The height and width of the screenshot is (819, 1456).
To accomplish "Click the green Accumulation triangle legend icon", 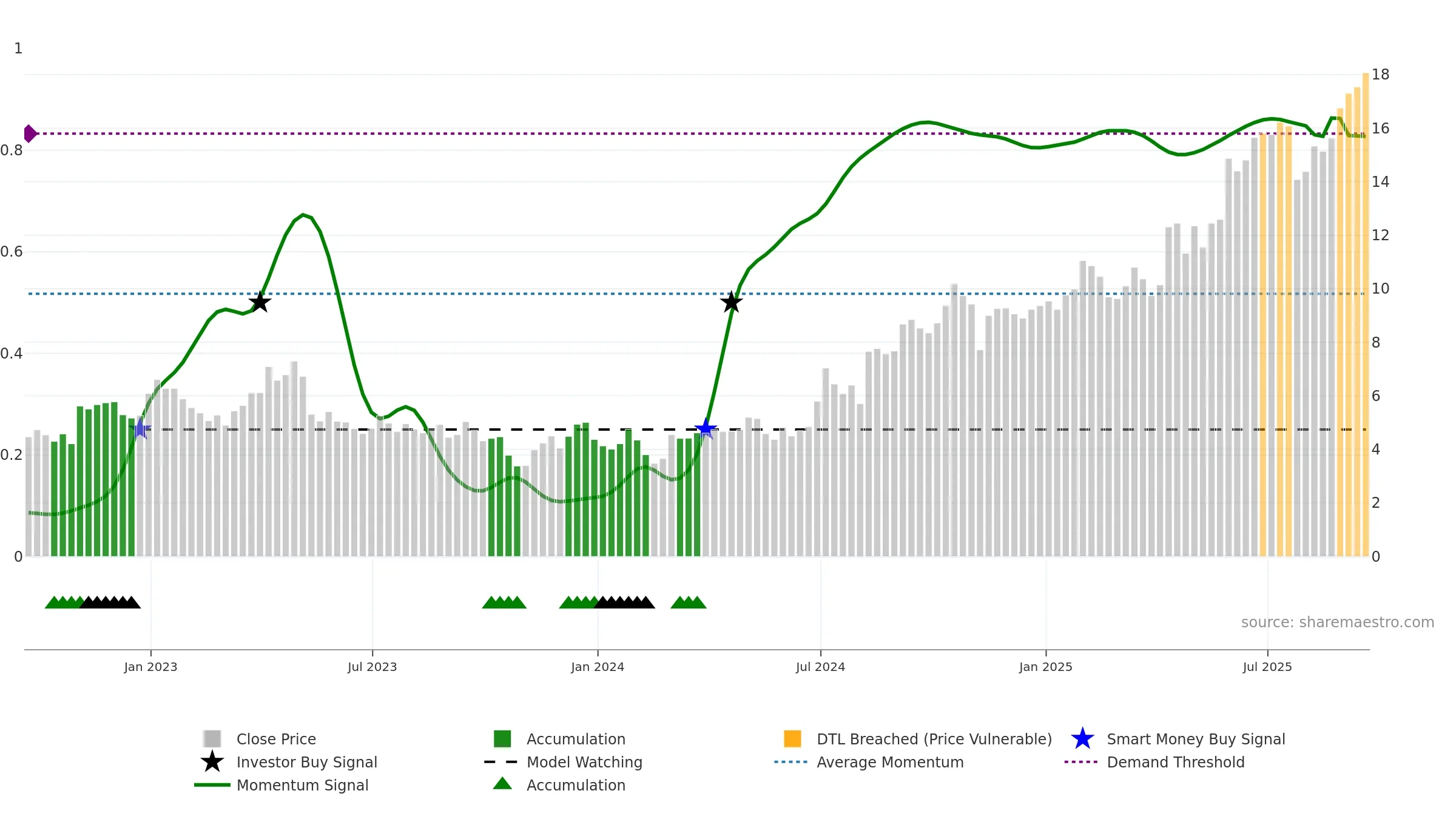I will pyautogui.click(x=502, y=784).
